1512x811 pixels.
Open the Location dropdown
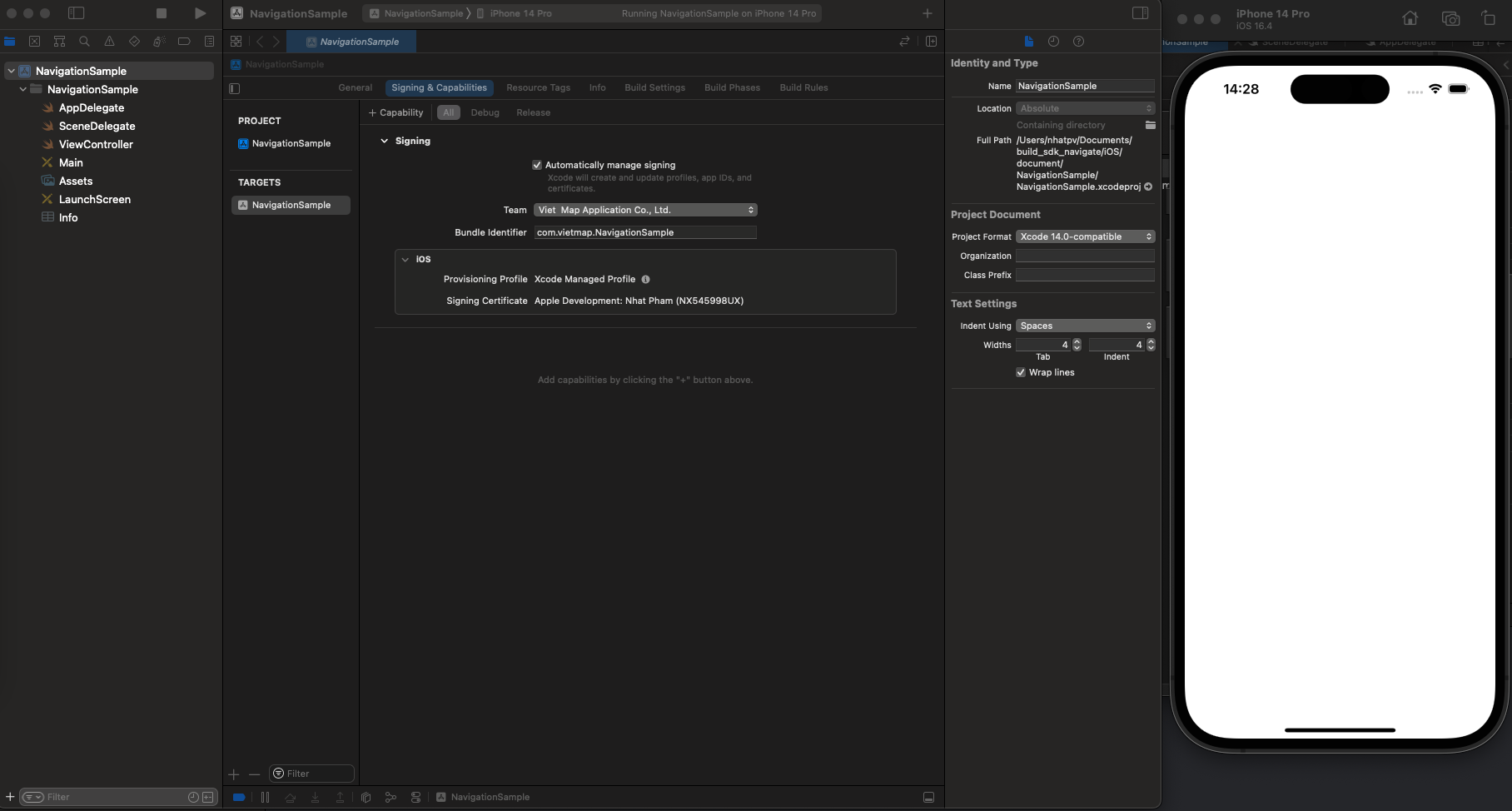point(1085,108)
